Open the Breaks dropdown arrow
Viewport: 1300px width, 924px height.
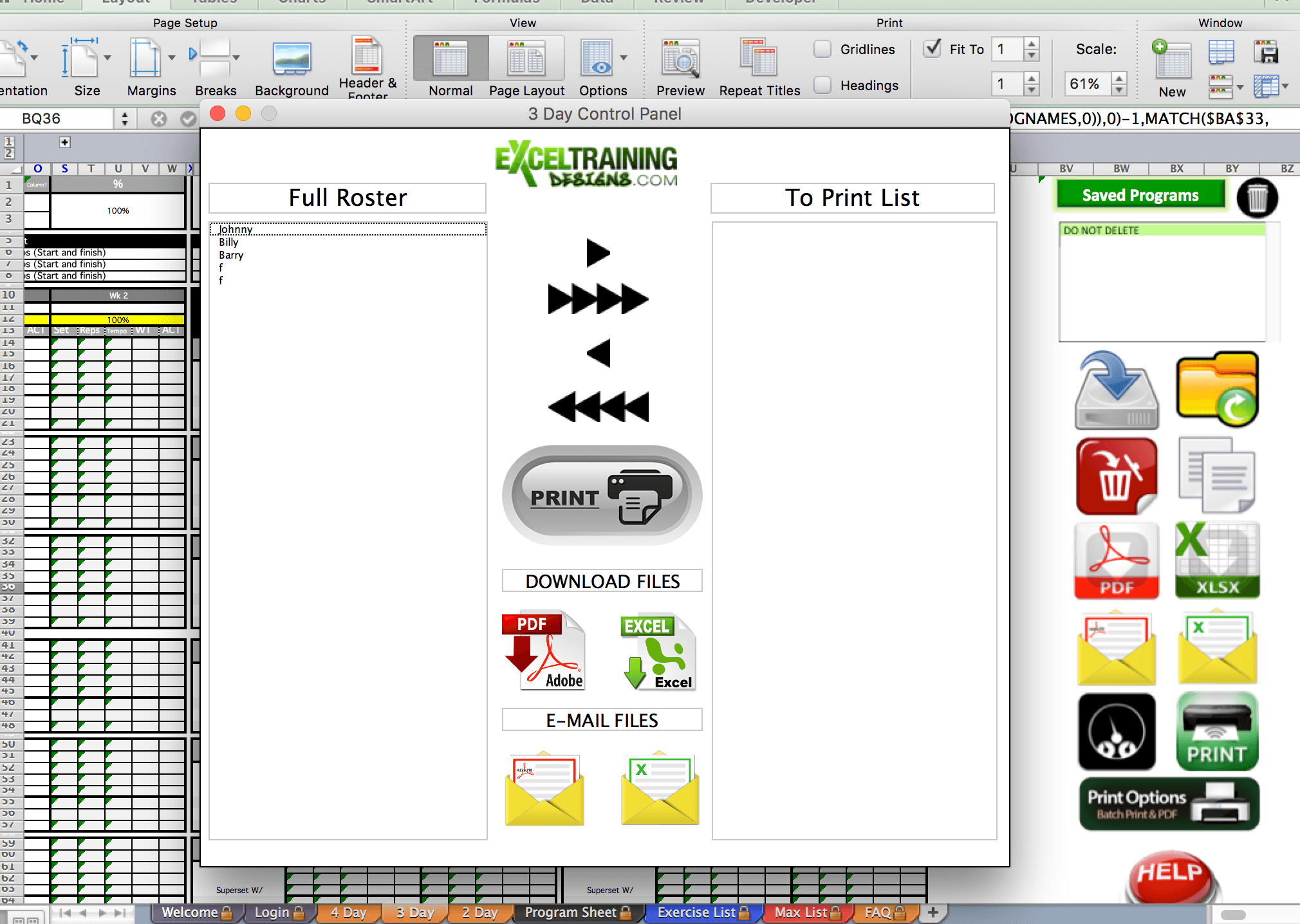[236, 58]
